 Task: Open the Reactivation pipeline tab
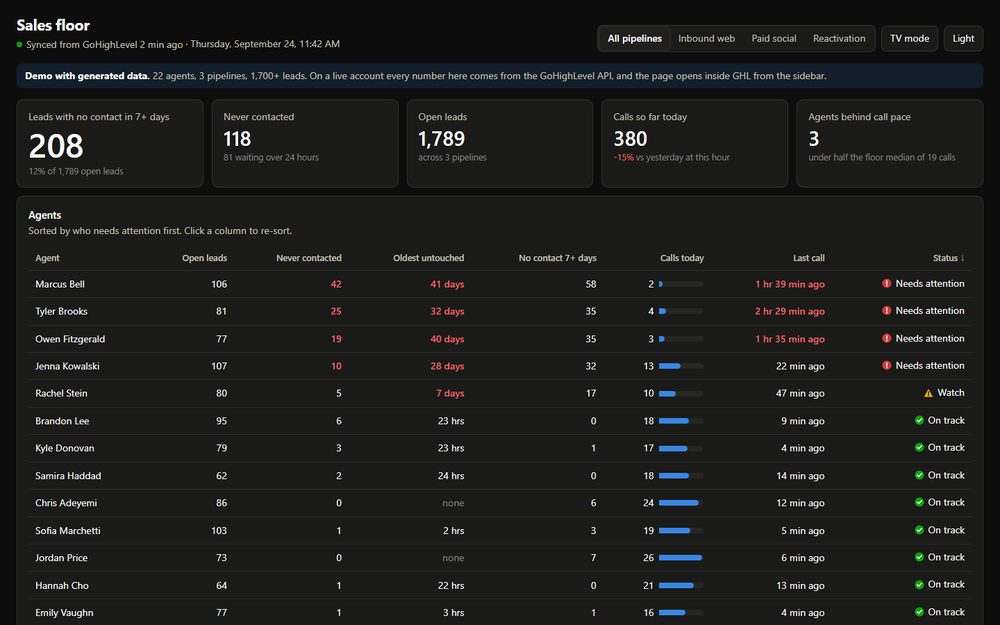coord(839,38)
